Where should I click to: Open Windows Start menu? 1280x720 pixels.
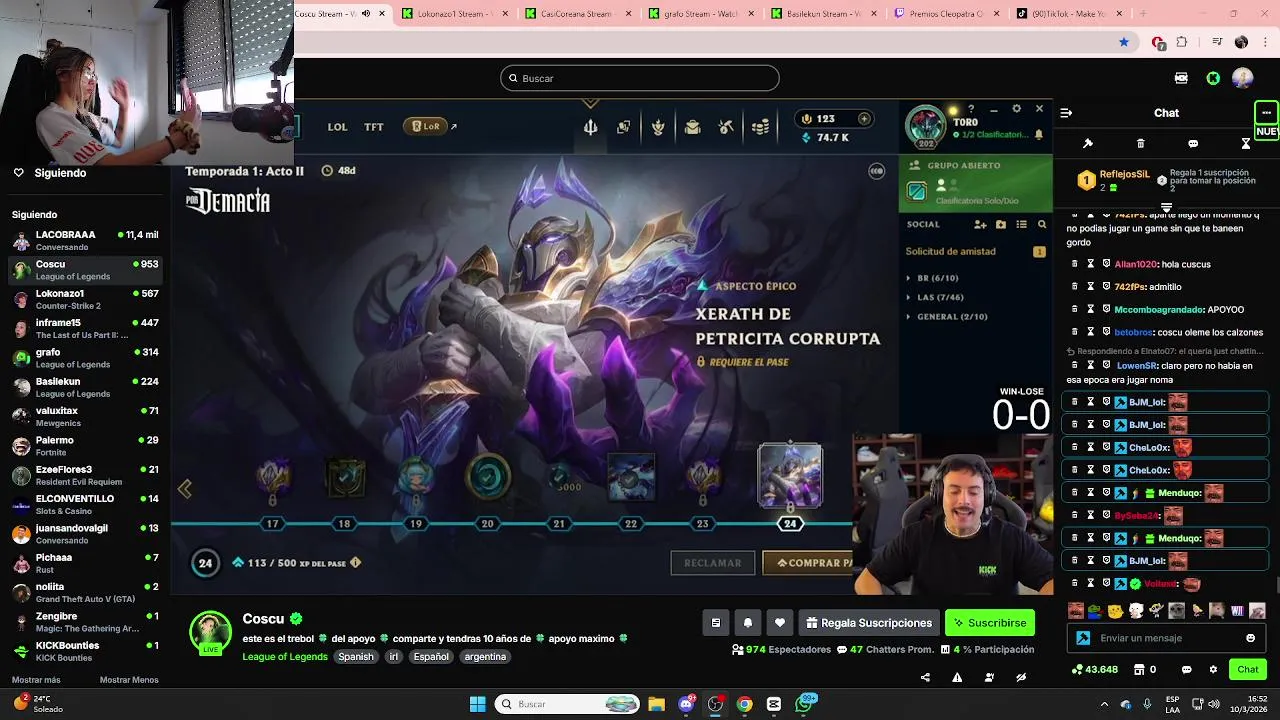[478, 704]
